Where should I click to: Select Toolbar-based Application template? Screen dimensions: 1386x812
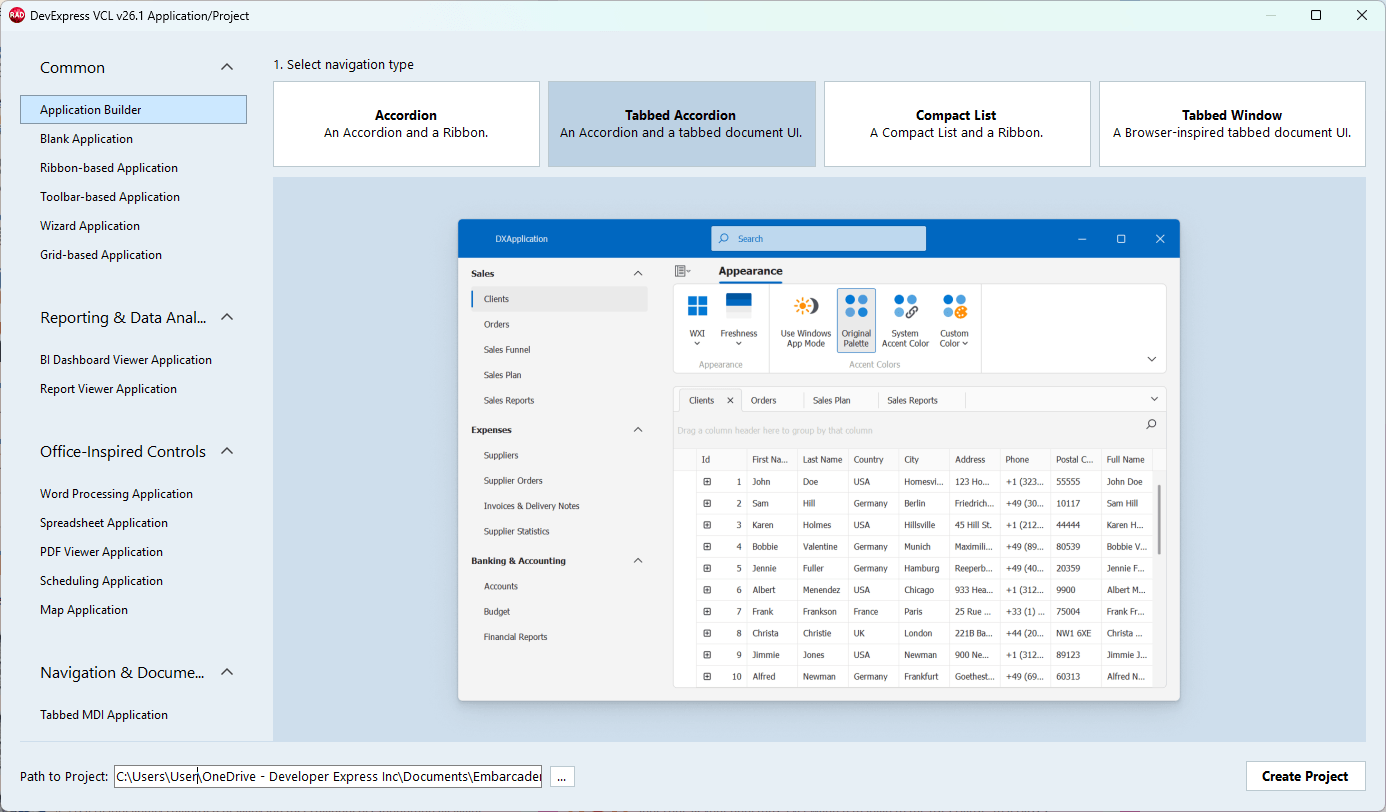pos(133,197)
